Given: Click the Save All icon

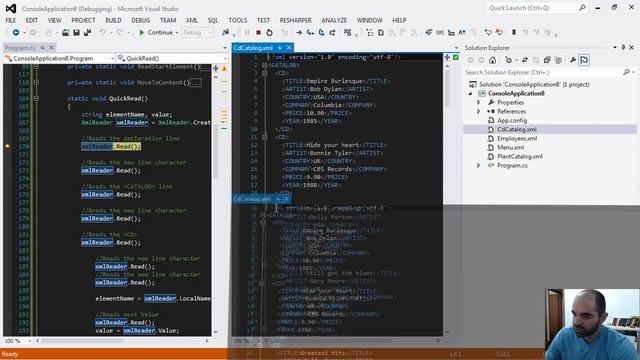Looking at the screenshot, I should click(x=87, y=33).
